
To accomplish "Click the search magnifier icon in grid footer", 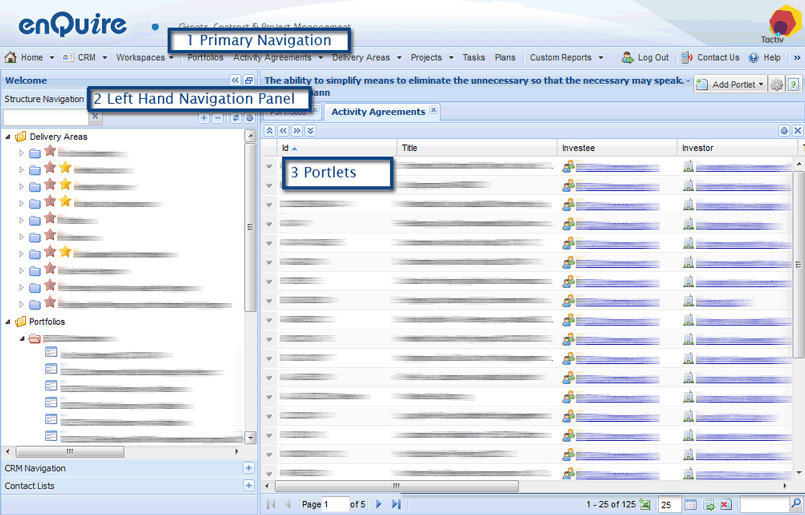I will pyautogui.click(x=796, y=505).
